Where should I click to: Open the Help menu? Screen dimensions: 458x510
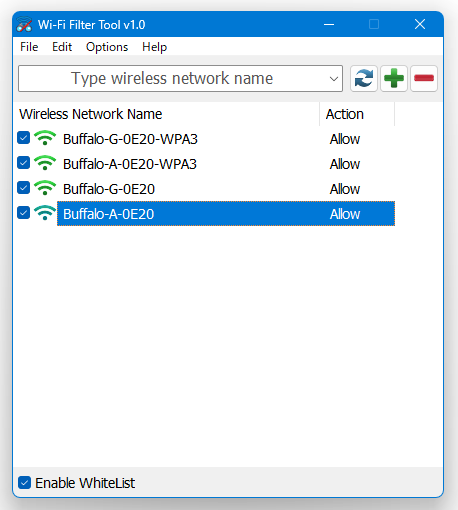tap(154, 47)
